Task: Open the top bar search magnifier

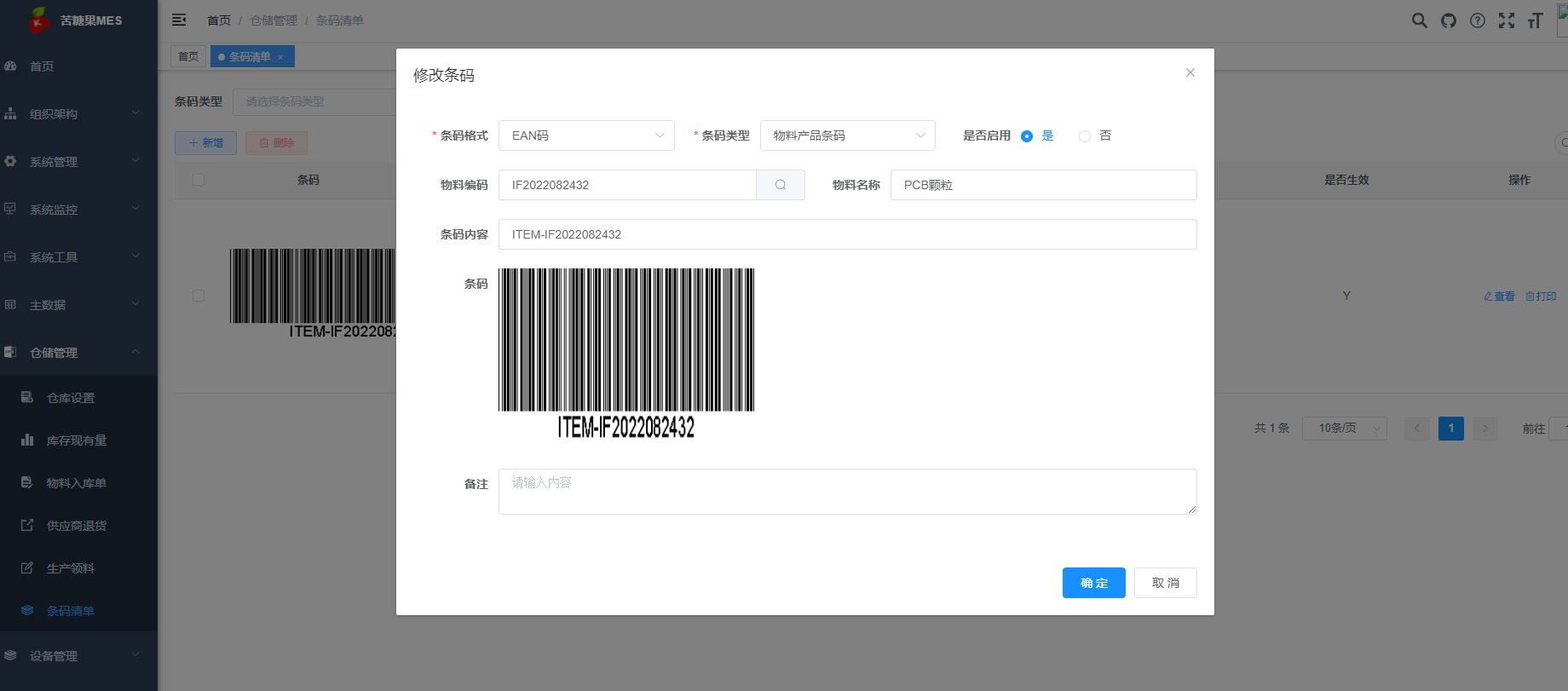Action: 1419,20
